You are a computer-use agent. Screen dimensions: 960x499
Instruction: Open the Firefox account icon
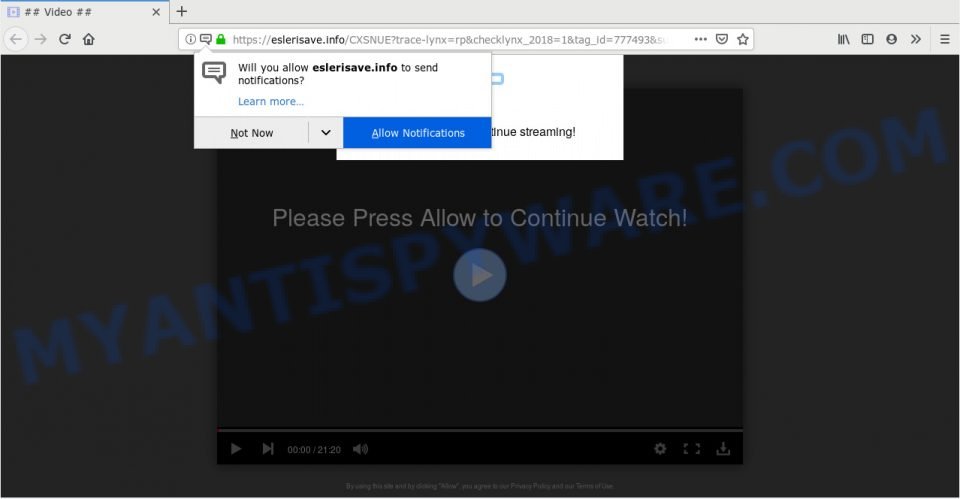(x=891, y=39)
